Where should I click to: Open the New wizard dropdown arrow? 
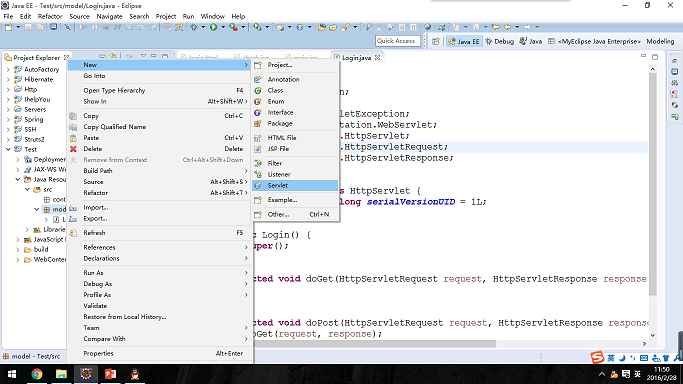point(18,27)
